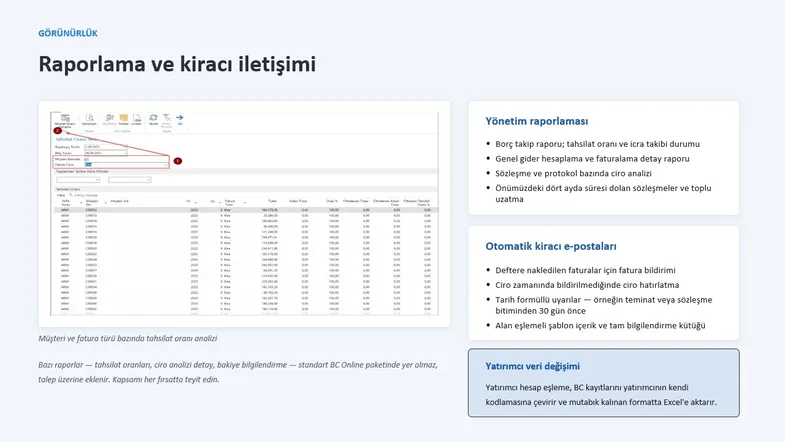Click the small funnel icon above the table
This screenshot has width=785, height=442.
pyautogui.click(x=71, y=195)
